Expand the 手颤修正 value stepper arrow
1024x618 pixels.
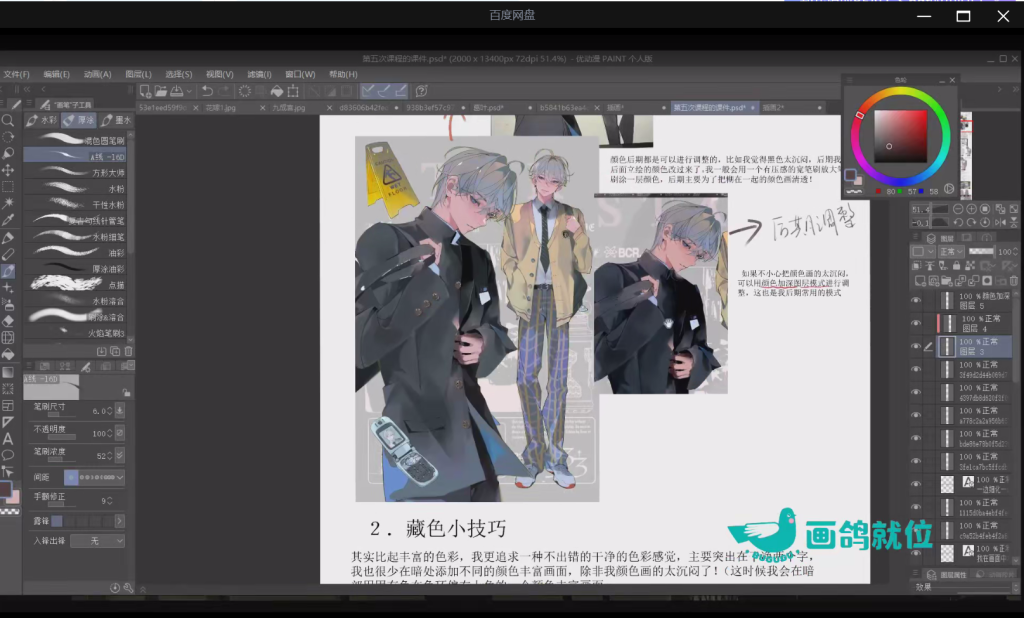coord(109,499)
